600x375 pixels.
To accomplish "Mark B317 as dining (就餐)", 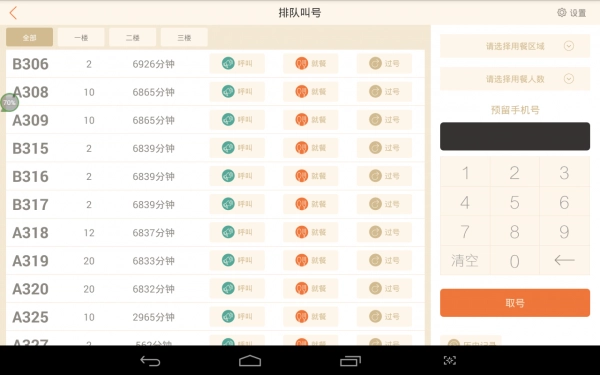I will 310,204.
